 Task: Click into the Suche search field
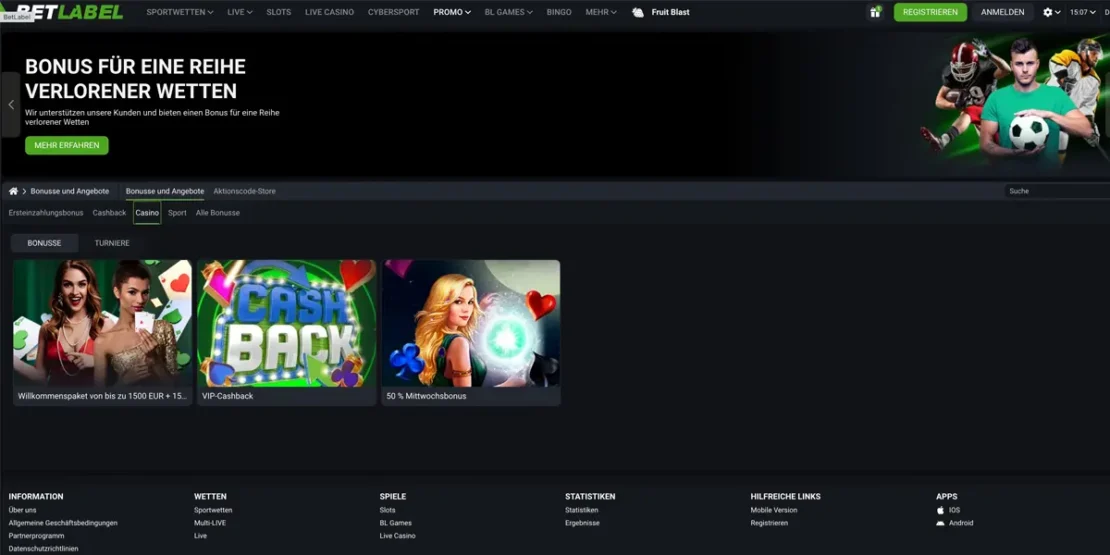click(1057, 191)
